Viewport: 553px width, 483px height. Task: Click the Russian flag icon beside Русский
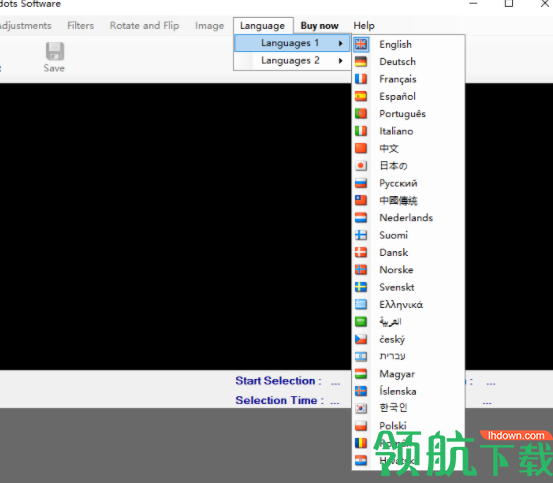click(361, 183)
